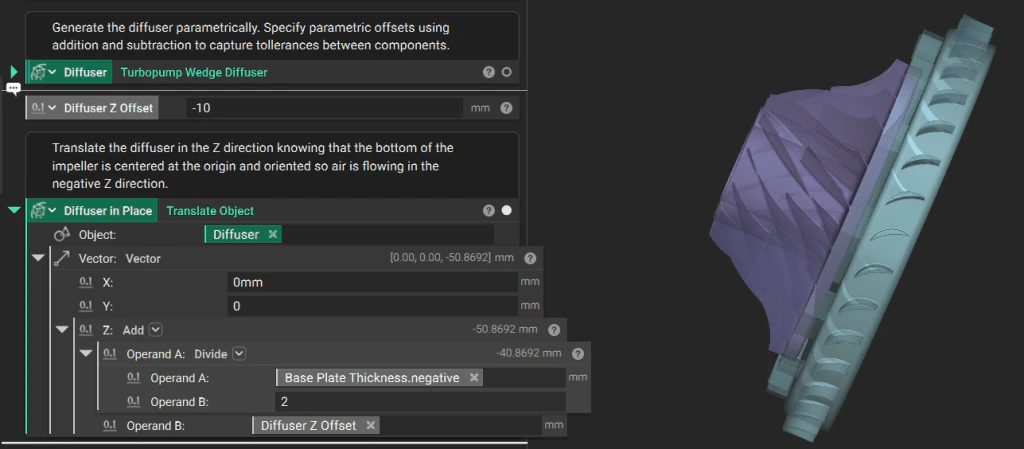Collapse the Vector input section
Screen dimensions: 1024x449
38,258
